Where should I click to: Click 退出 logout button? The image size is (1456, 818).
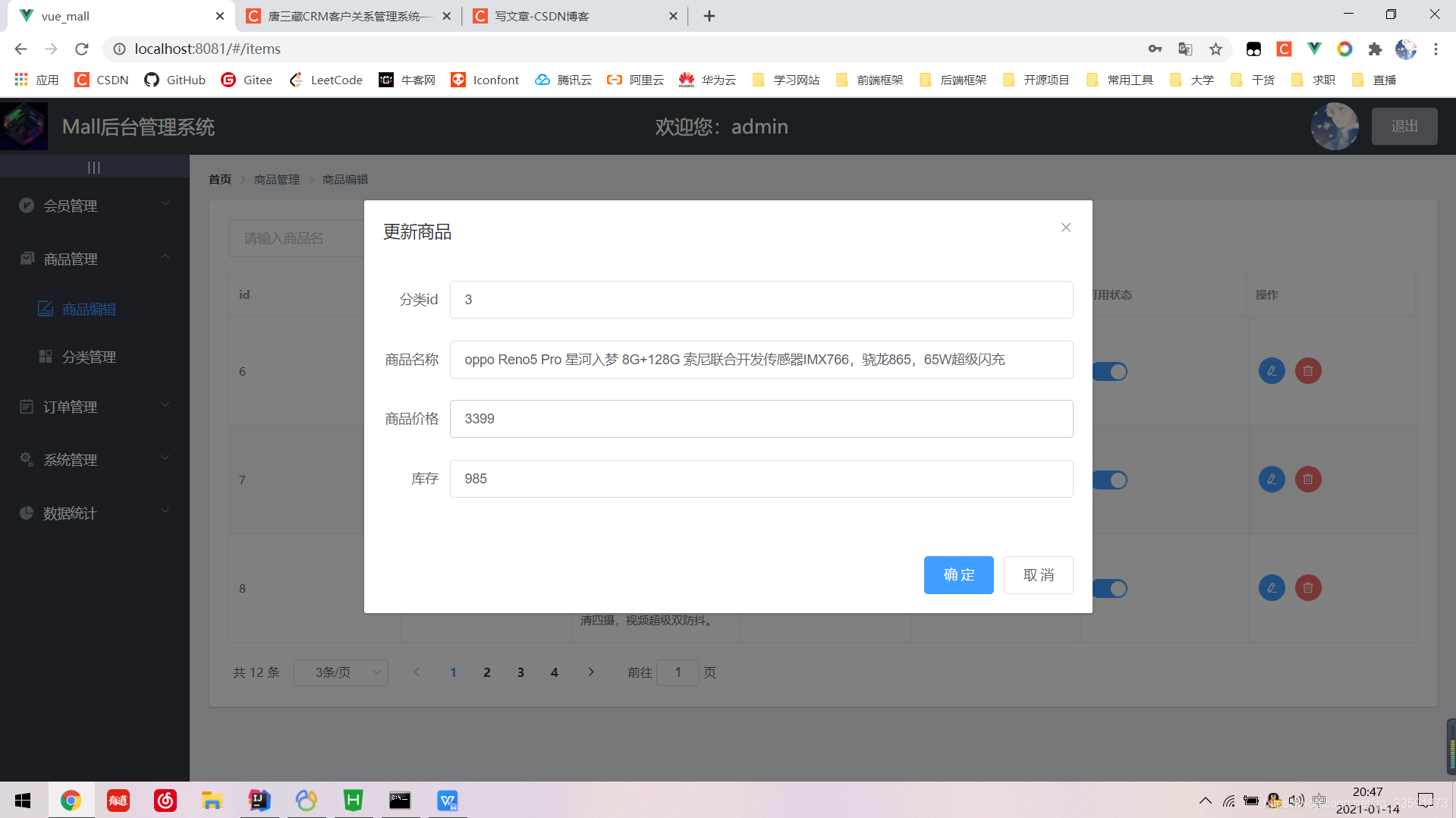[x=1404, y=126]
